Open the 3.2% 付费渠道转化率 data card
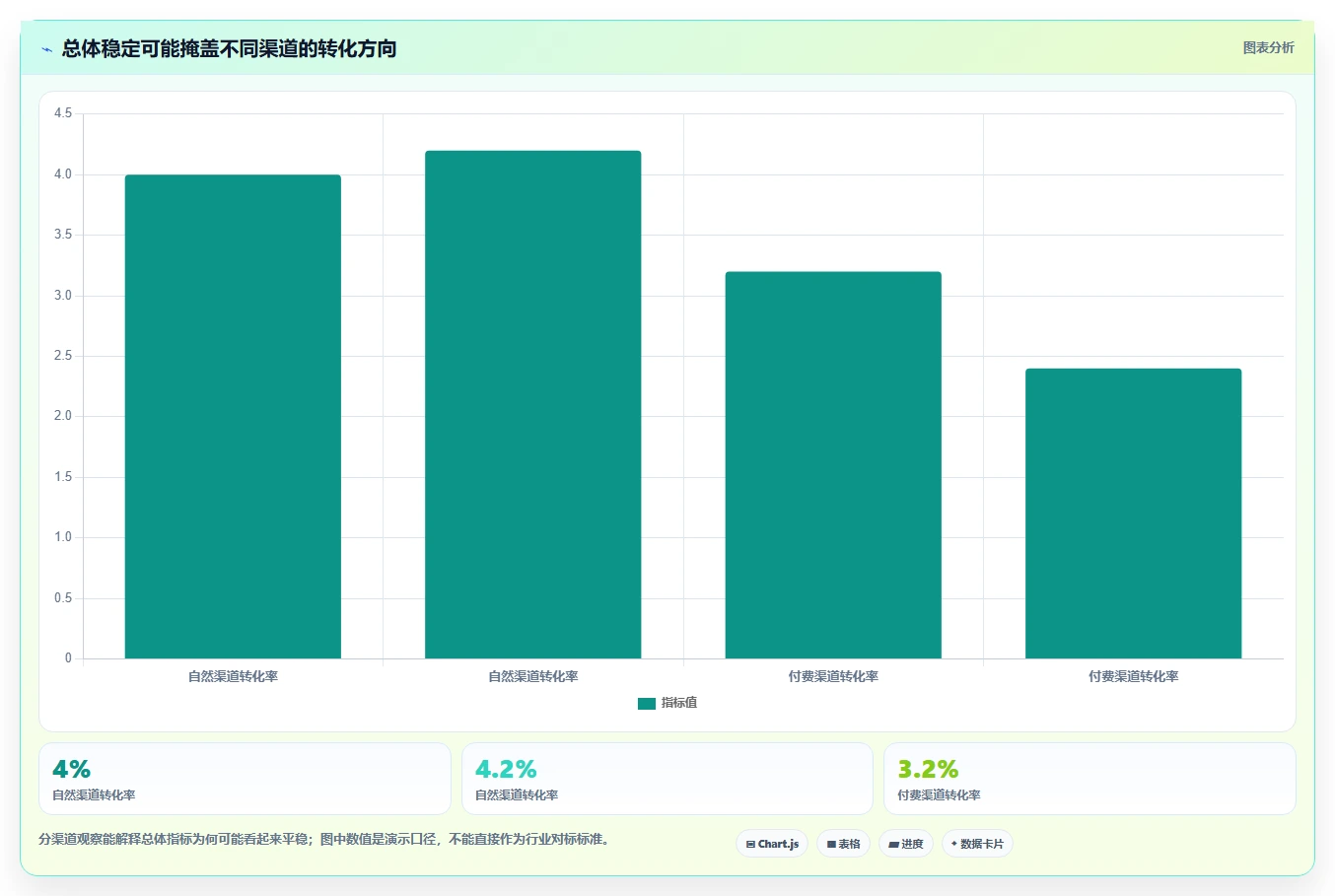 (x=1089, y=779)
